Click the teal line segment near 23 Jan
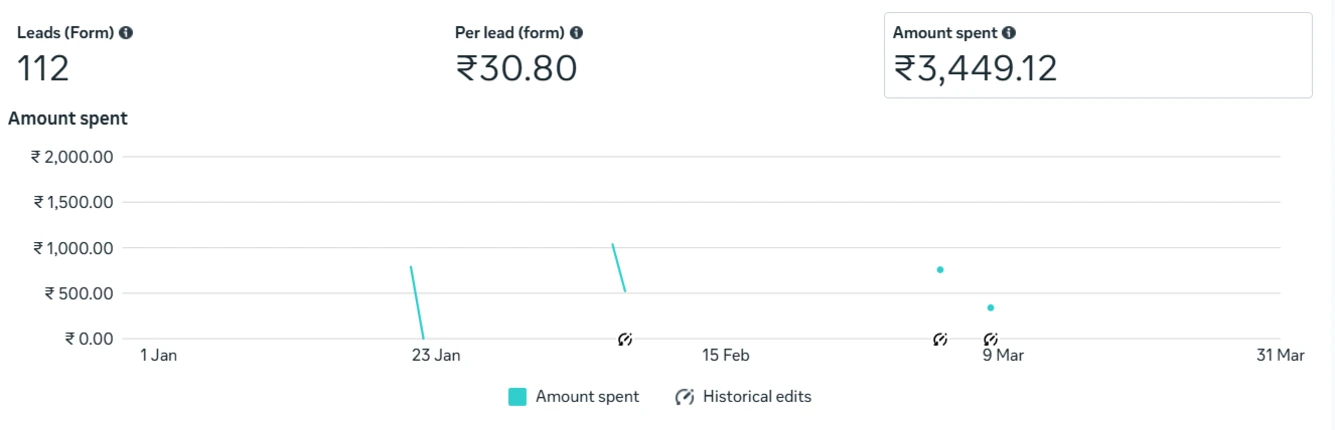Screen dimensions: 1335x430 [x=417, y=302]
